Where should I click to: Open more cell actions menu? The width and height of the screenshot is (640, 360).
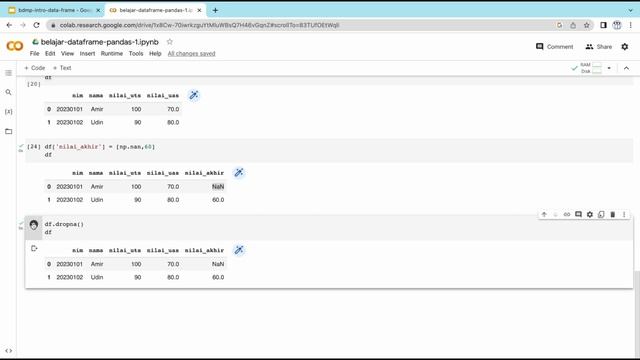click(x=624, y=214)
